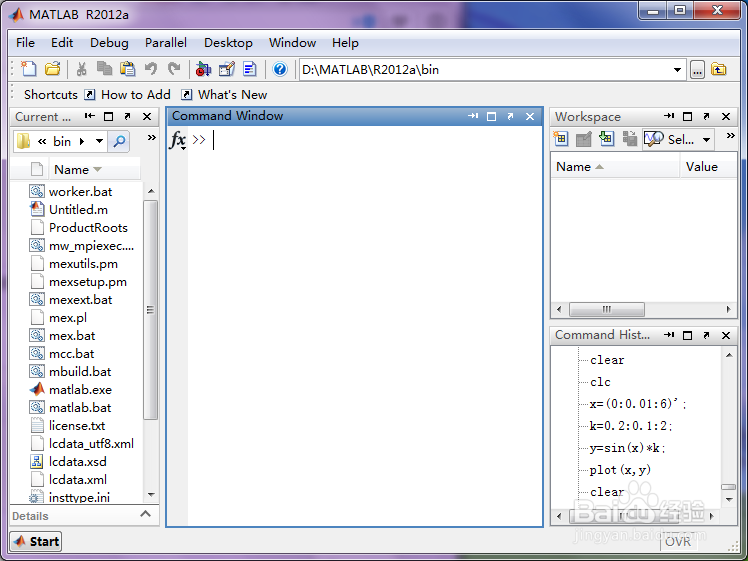Open the Debug menu
The image size is (748, 561).
109,42
